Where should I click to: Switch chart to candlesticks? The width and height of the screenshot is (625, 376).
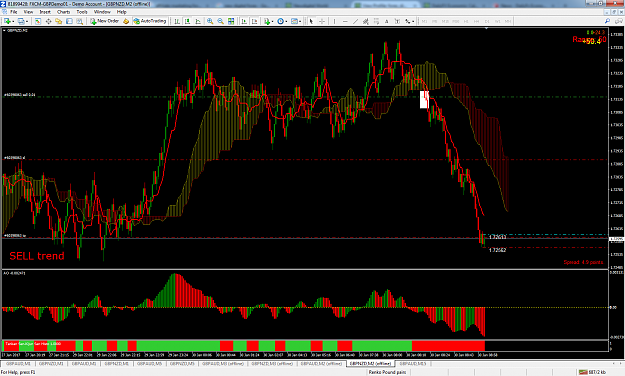click(187, 21)
